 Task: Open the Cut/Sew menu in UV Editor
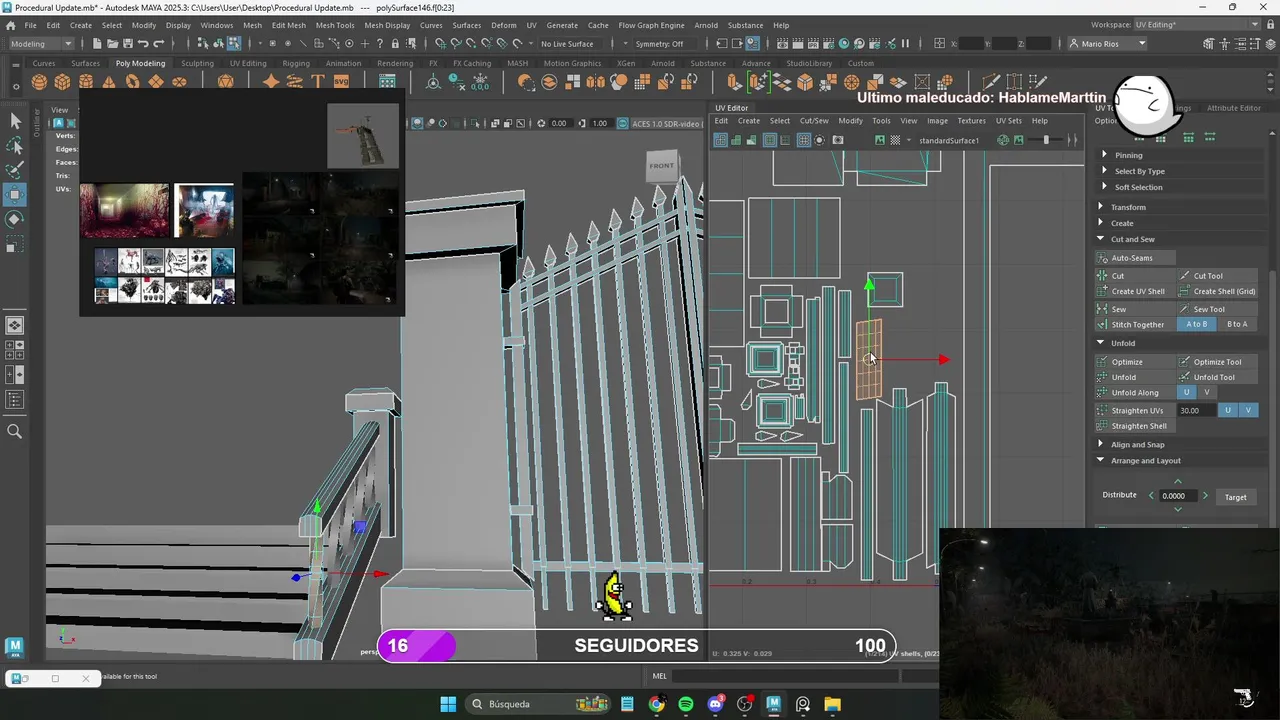click(x=814, y=121)
